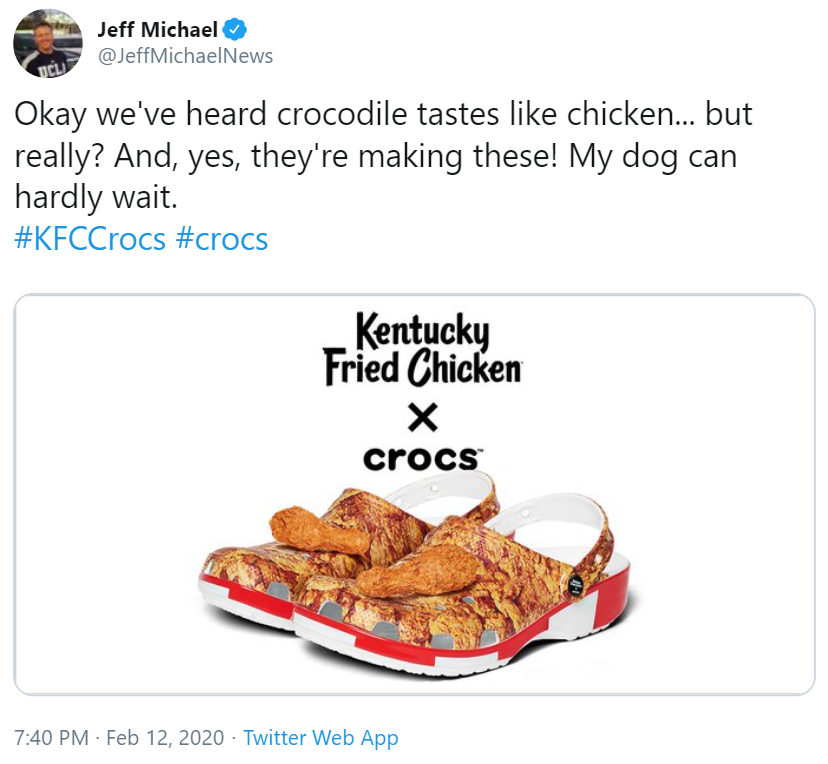
Task: Open the #crocs hashtag link
Action: [222, 240]
